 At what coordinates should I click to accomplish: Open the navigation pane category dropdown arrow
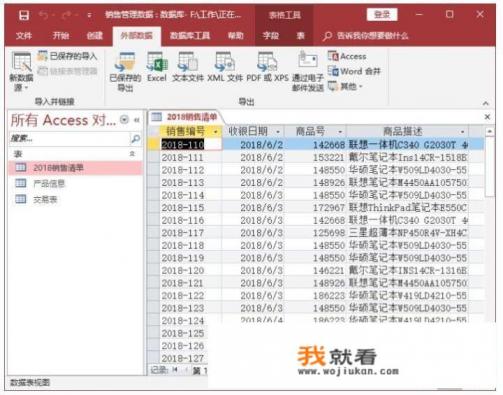(124, 119)
